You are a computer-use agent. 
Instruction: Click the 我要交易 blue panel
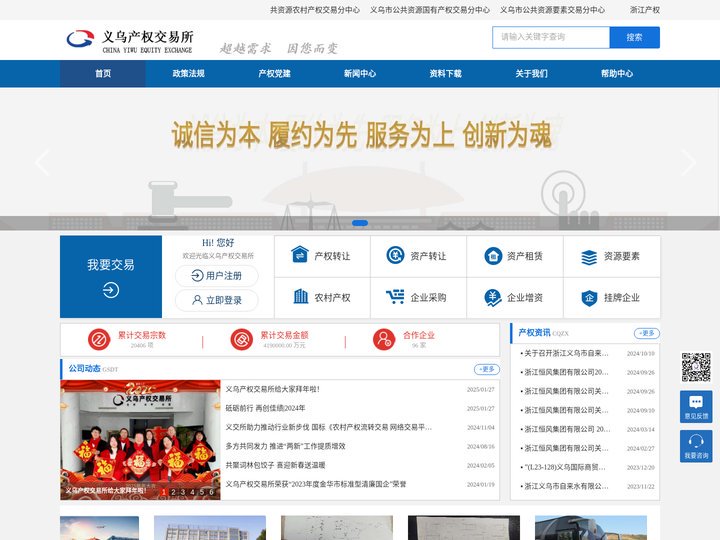111,277
